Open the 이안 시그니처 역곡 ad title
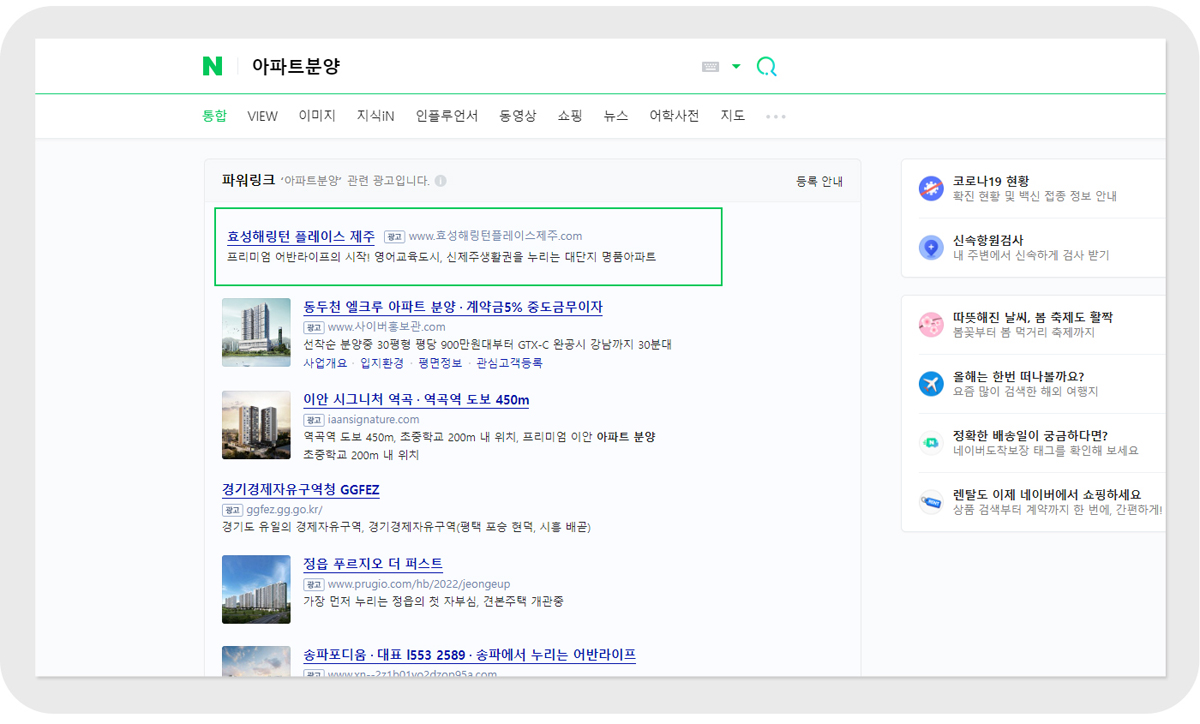The image size is (1200, 724). pyautogui.click(x=416, y=400)
